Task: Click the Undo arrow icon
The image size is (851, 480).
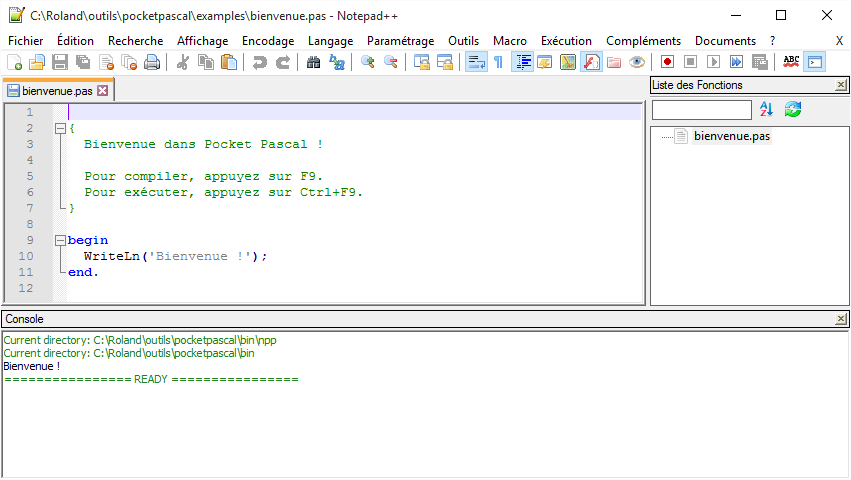Action: click(x=260, y=62)
